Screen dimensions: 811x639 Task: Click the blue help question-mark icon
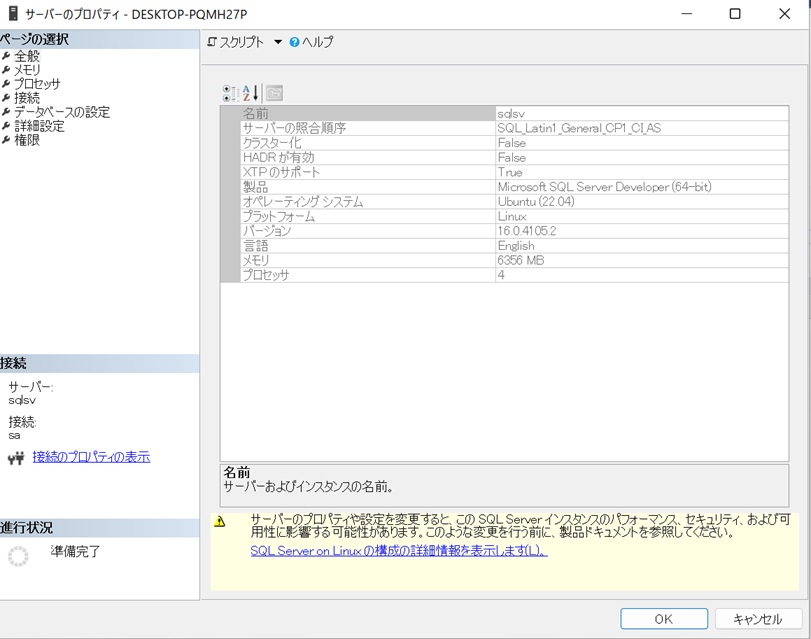pyautogui.click(x=294, y=42)
